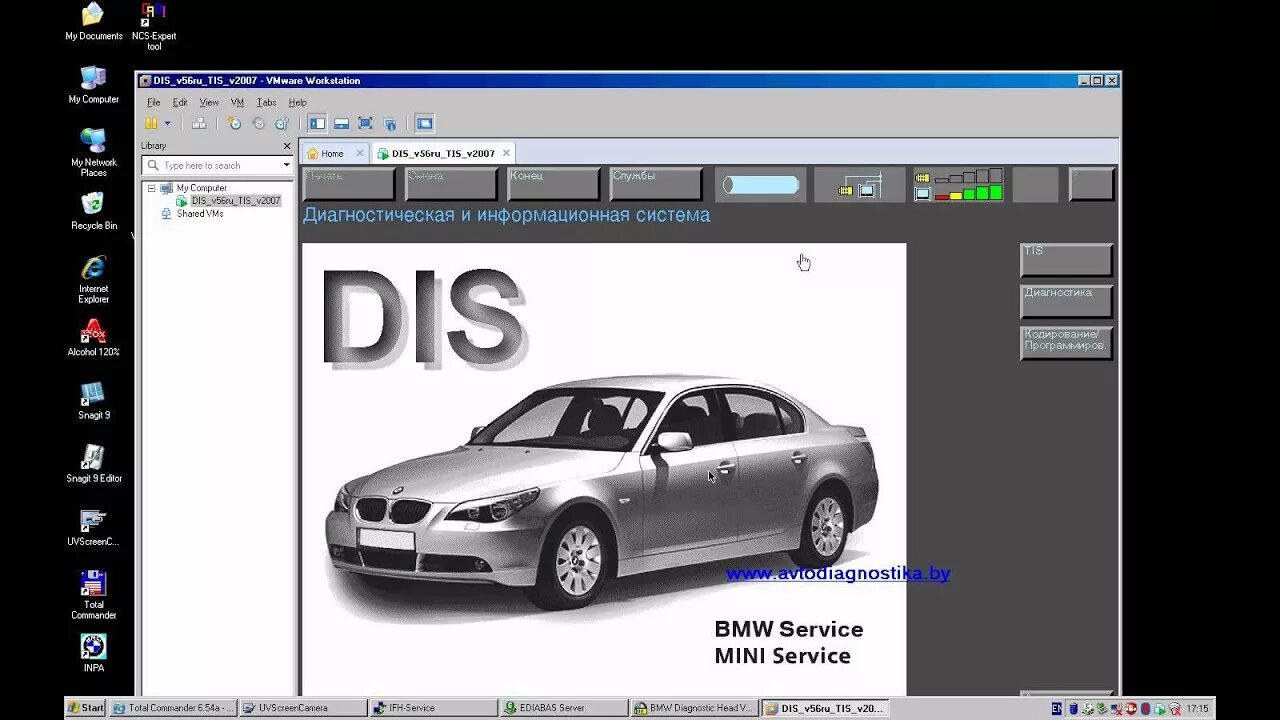Open the Windows Start menu
Viewport: 1280px width, 720px height.
point(85,708)
